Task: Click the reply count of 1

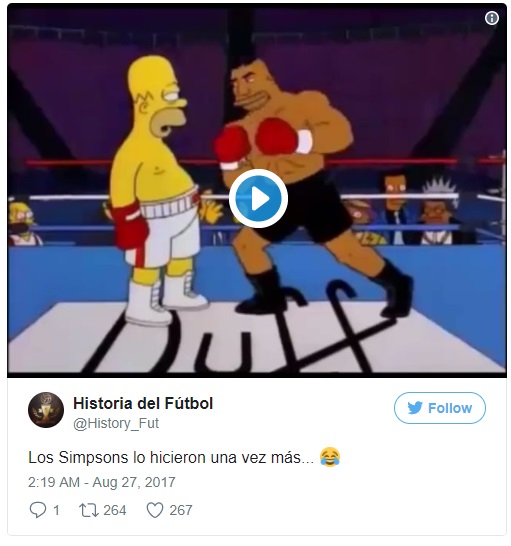Action: (56, 510)
